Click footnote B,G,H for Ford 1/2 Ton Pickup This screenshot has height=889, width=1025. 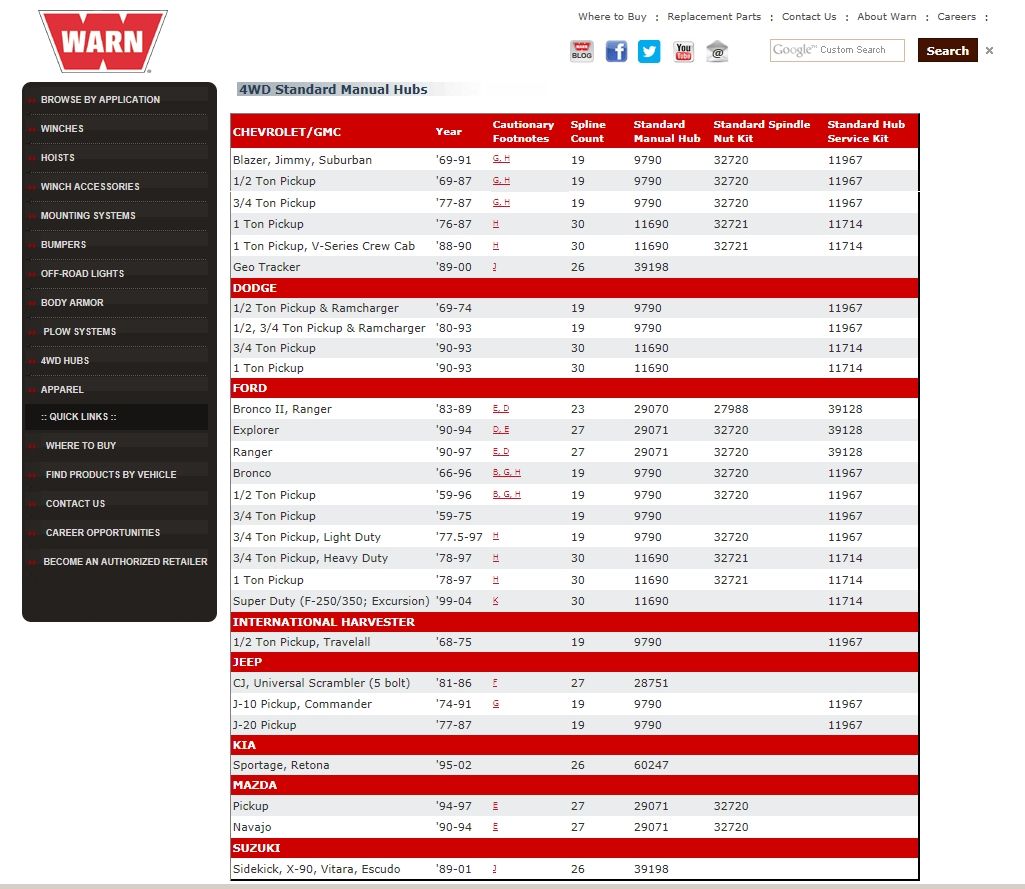tap(507, 494)
